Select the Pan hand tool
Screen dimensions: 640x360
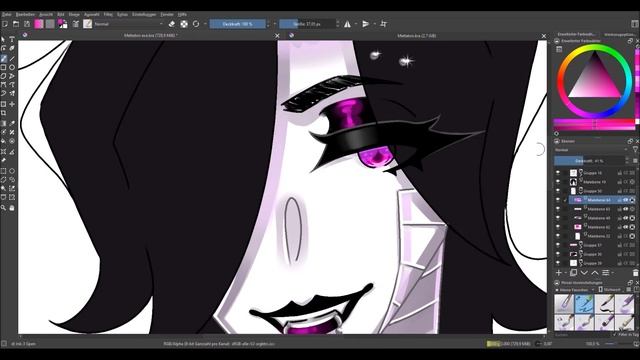[x=12, y=208]
